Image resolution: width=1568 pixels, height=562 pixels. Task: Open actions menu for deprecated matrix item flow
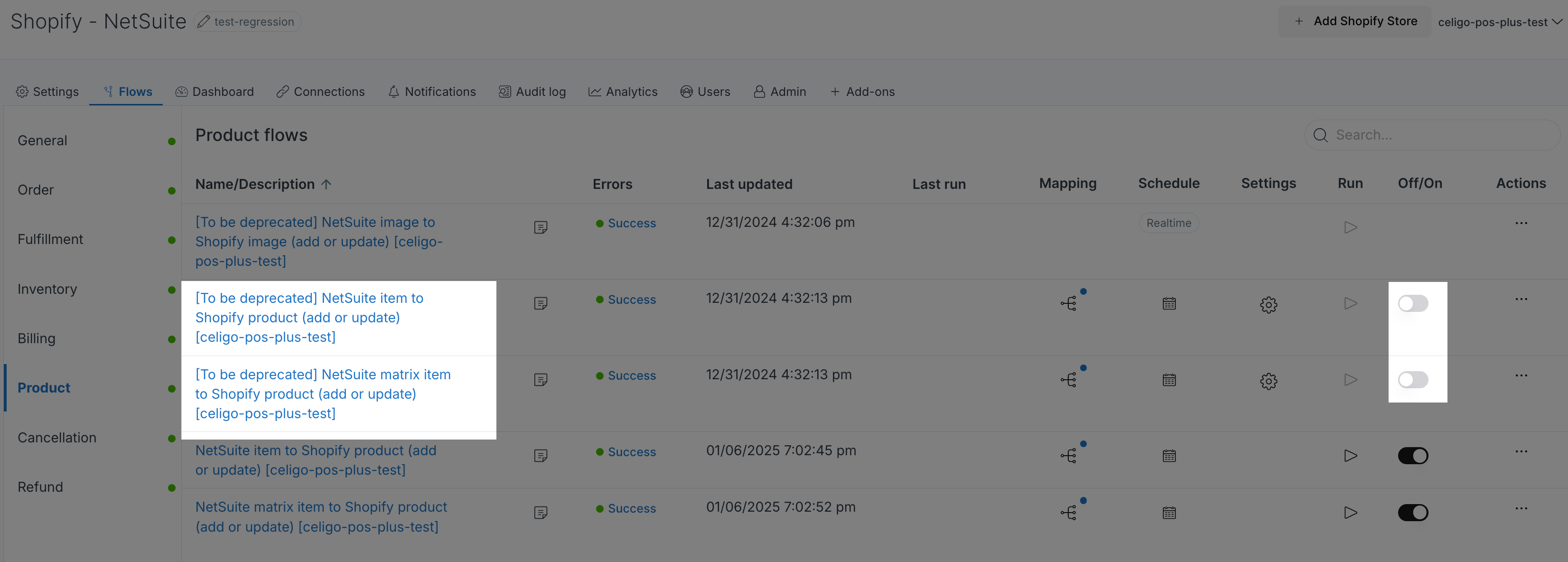point(1521,375)
